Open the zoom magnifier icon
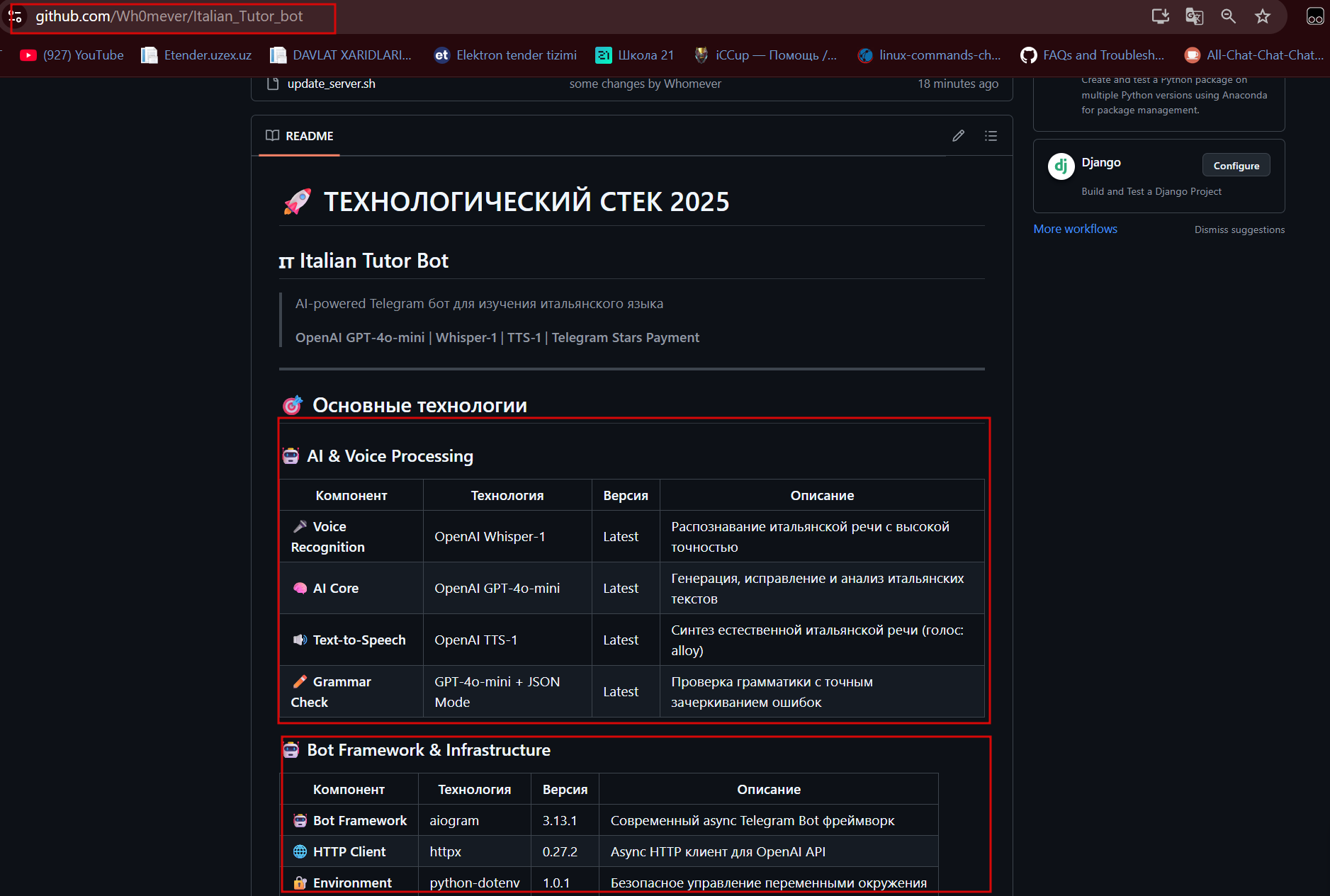 pos(1228,16)
